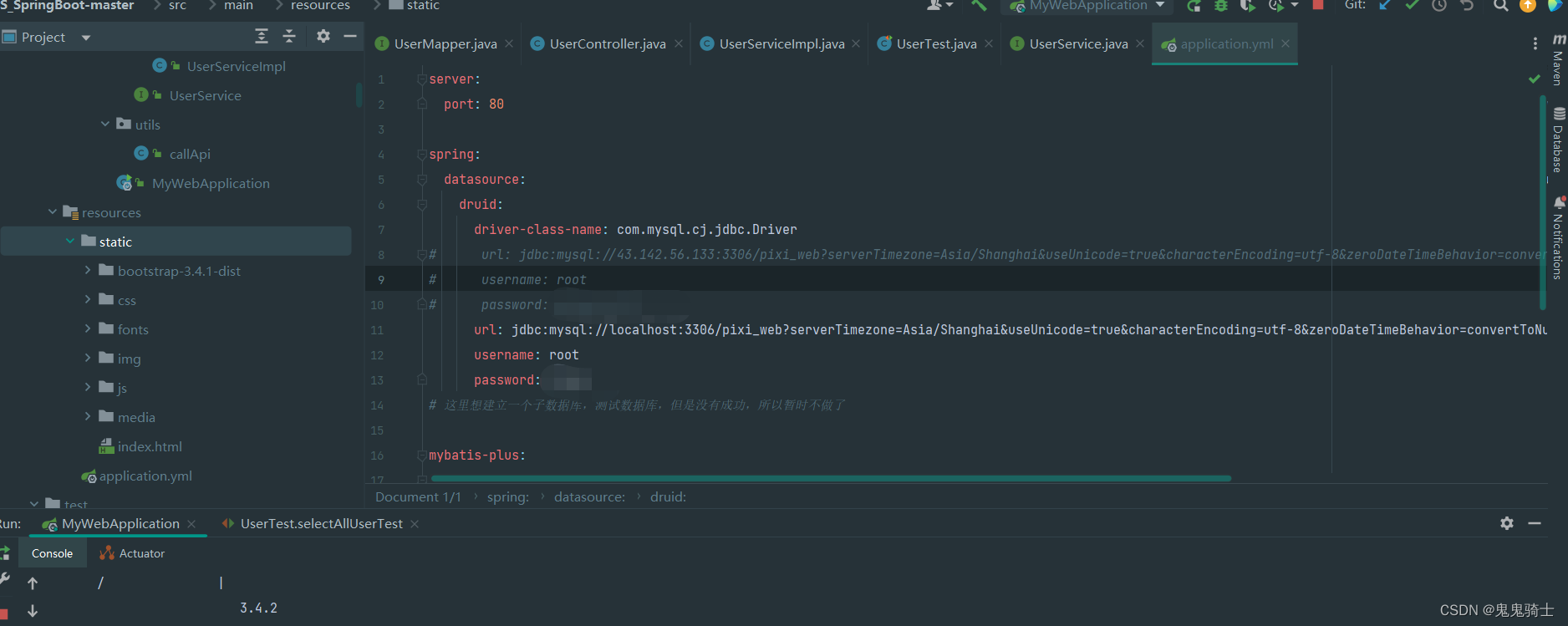1568x626 pixels.
Task: Click the druid: breadcrumb
Action: tap(668, 496)
